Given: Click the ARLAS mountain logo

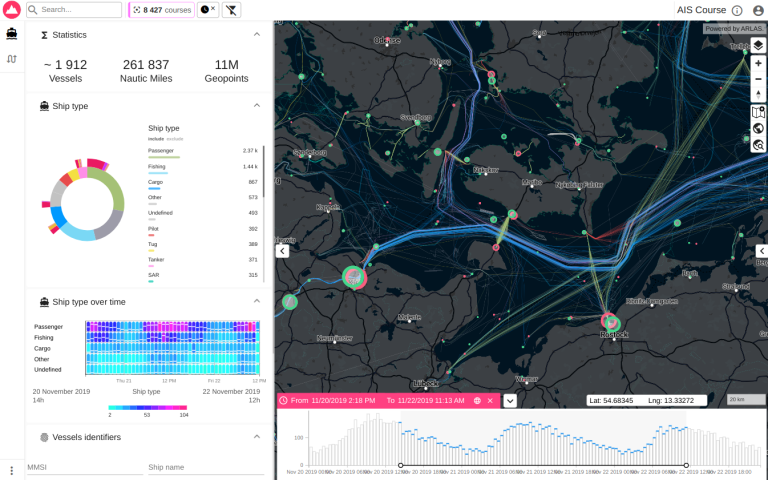Looking at the screenshot, I should 12,9.
